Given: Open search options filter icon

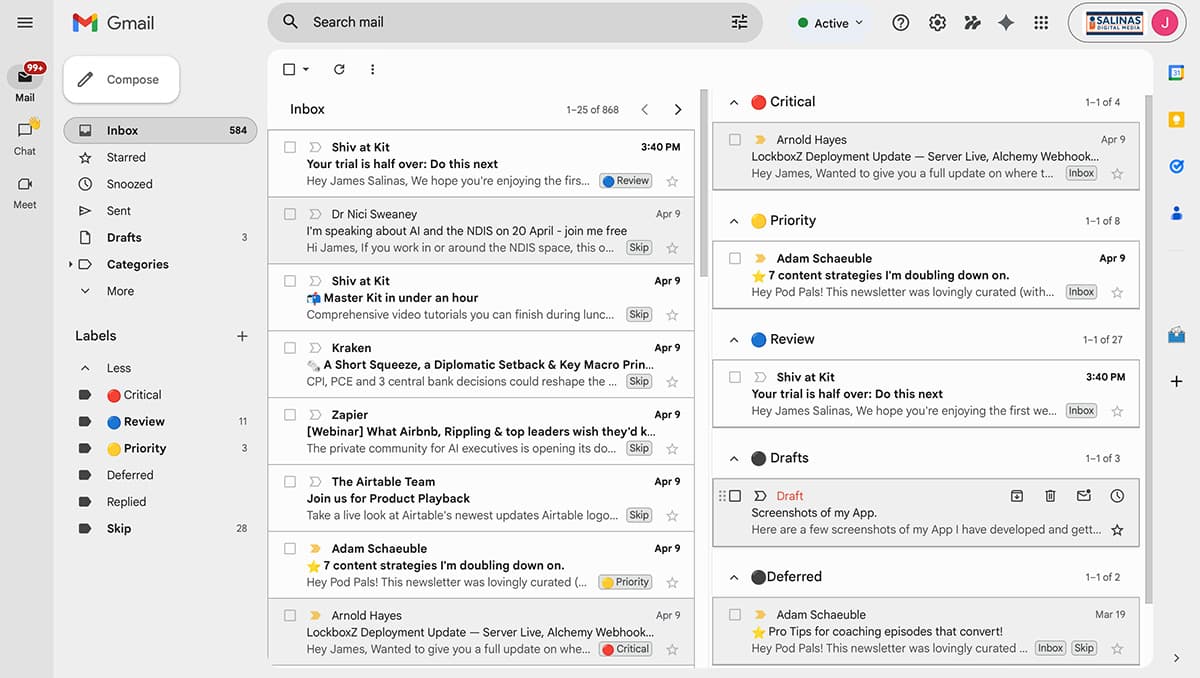Looking at the screenshot, I should (x=739, y=22).
